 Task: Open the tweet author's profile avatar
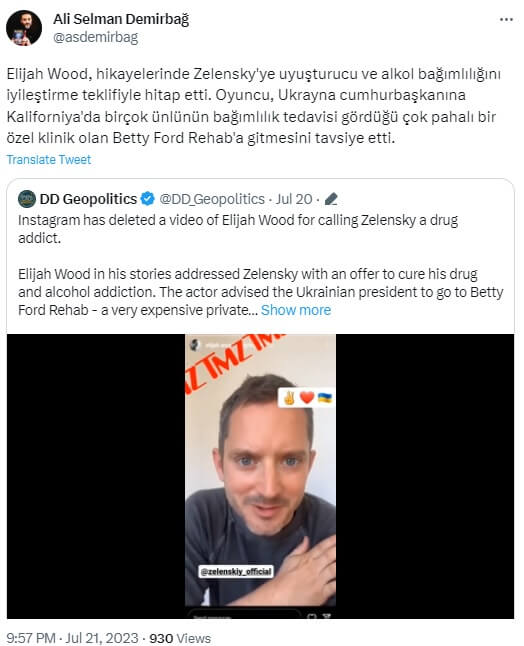click(23, 28)
